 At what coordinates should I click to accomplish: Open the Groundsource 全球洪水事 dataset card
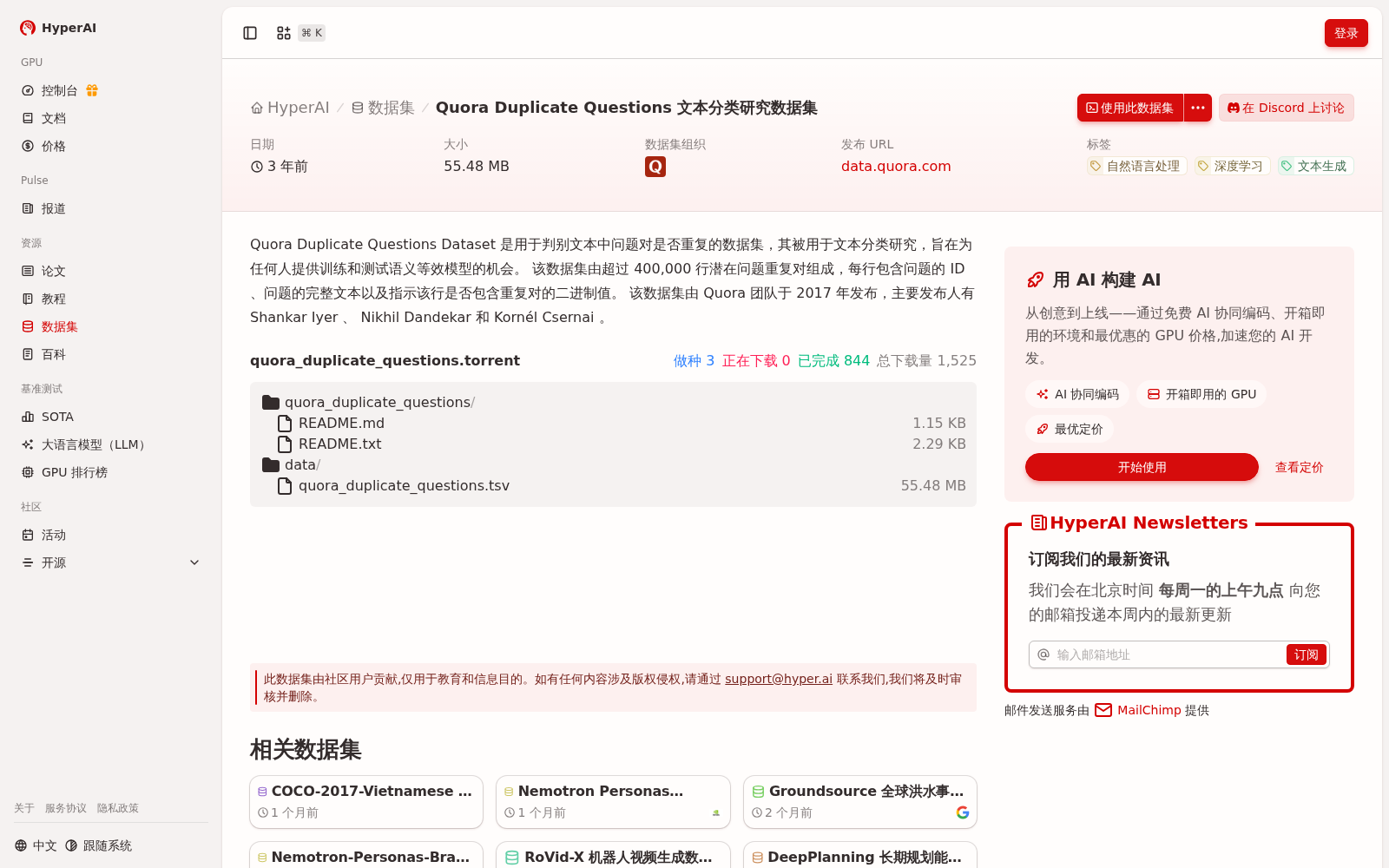[860, 802]
